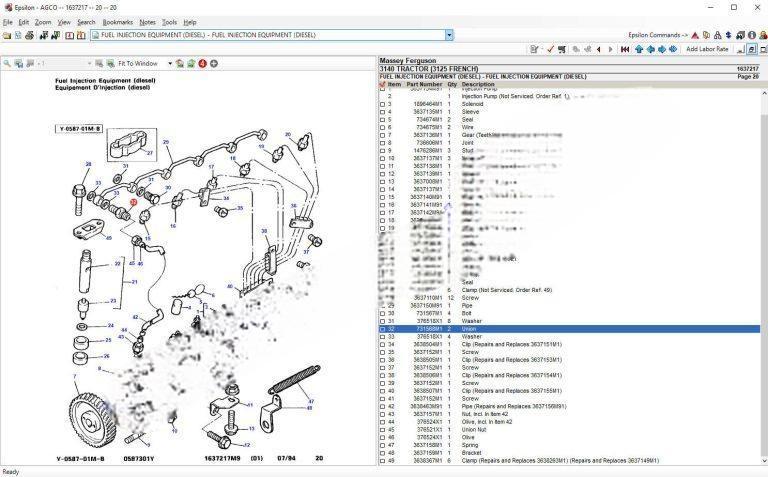Viewport: 768px width, 477px height.
Task: Click the blue left arrow navigation icon
Action: [x=650, y=49]
